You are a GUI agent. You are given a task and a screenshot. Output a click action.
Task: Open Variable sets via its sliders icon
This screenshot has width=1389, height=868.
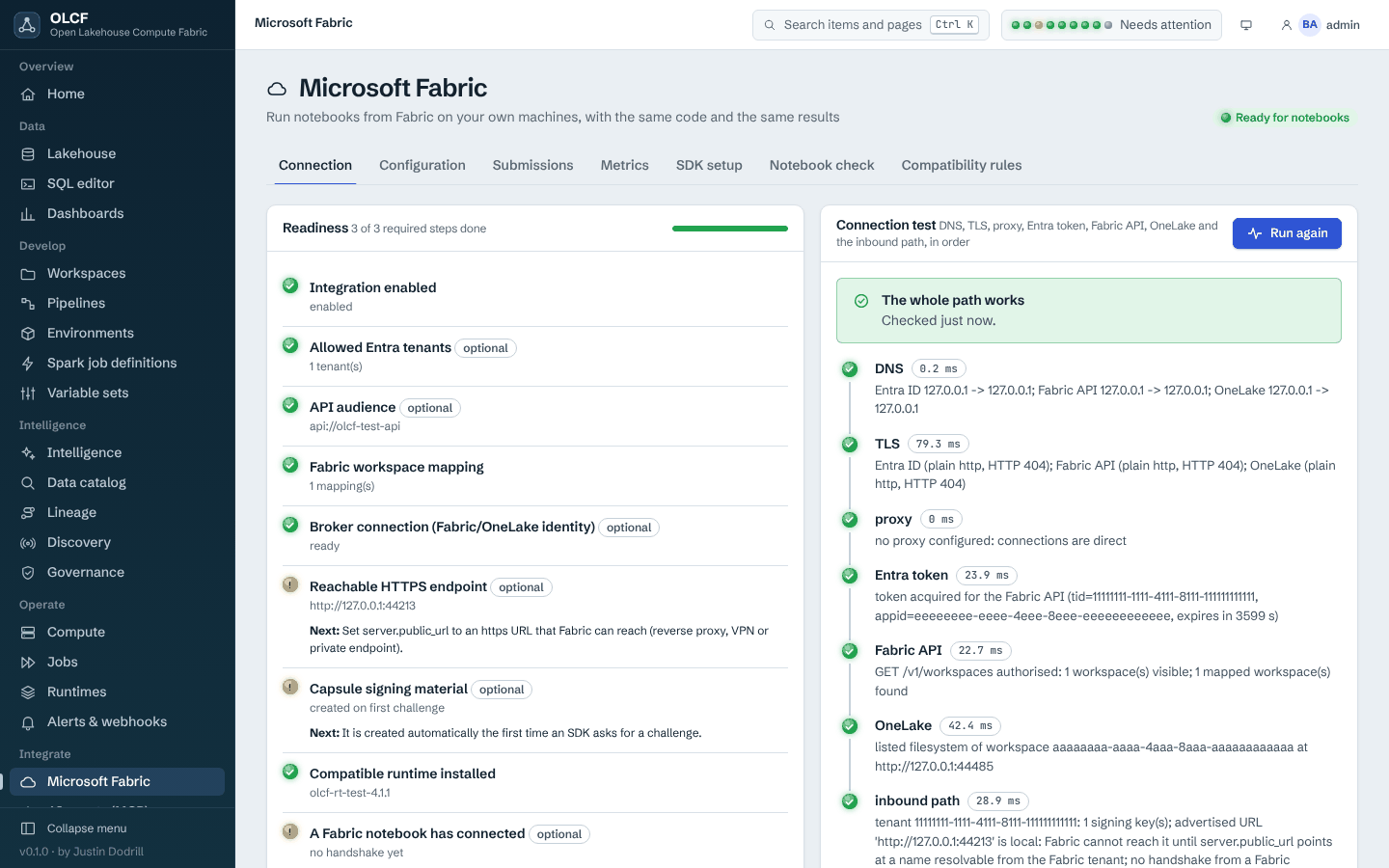point(28,393)
